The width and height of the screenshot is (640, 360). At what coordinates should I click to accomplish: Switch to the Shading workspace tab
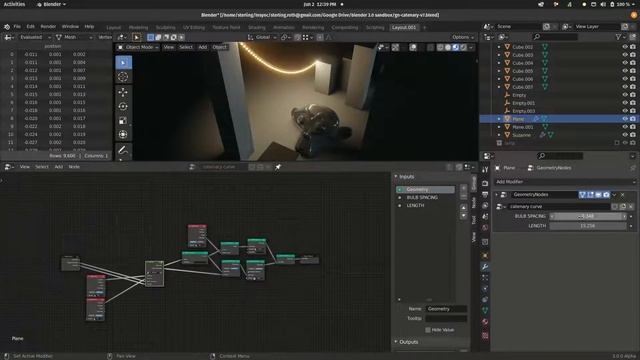coord(257,27)
